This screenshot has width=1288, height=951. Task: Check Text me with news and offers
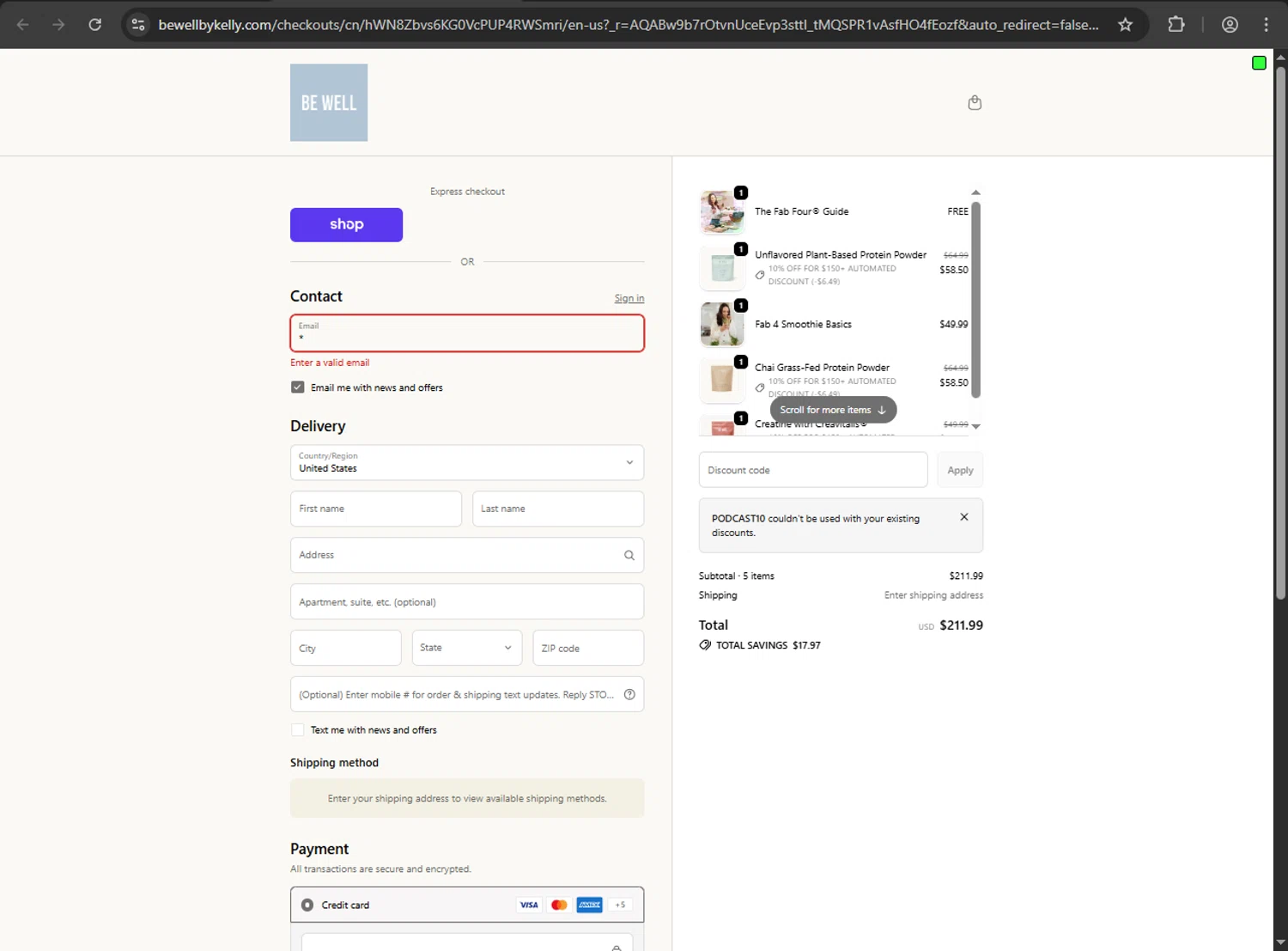tap(298, 730)
